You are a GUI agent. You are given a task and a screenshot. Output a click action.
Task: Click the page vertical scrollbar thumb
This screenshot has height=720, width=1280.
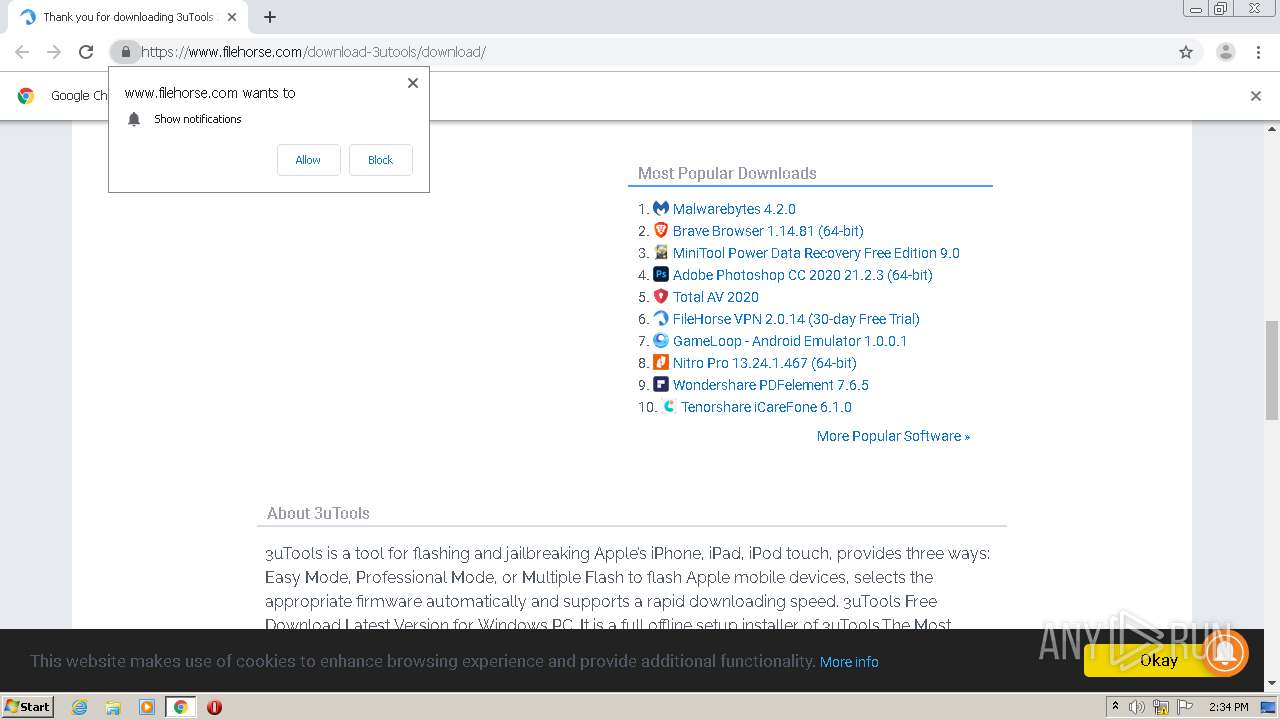[1272, 370]
